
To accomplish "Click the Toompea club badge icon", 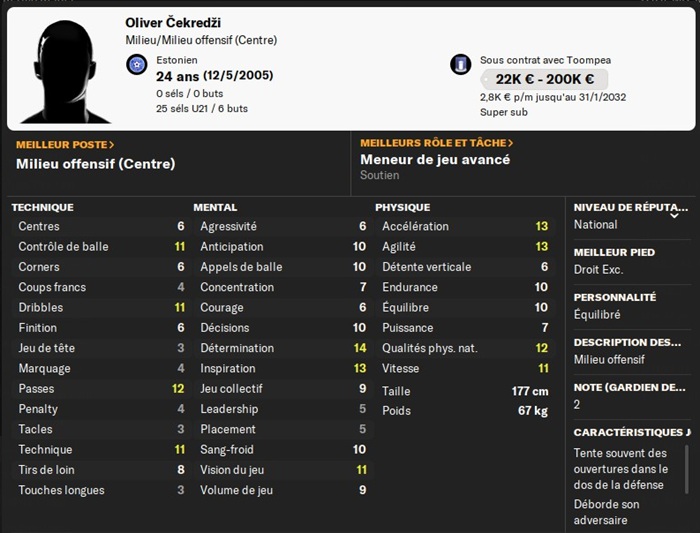I will [x=460, y=65].
